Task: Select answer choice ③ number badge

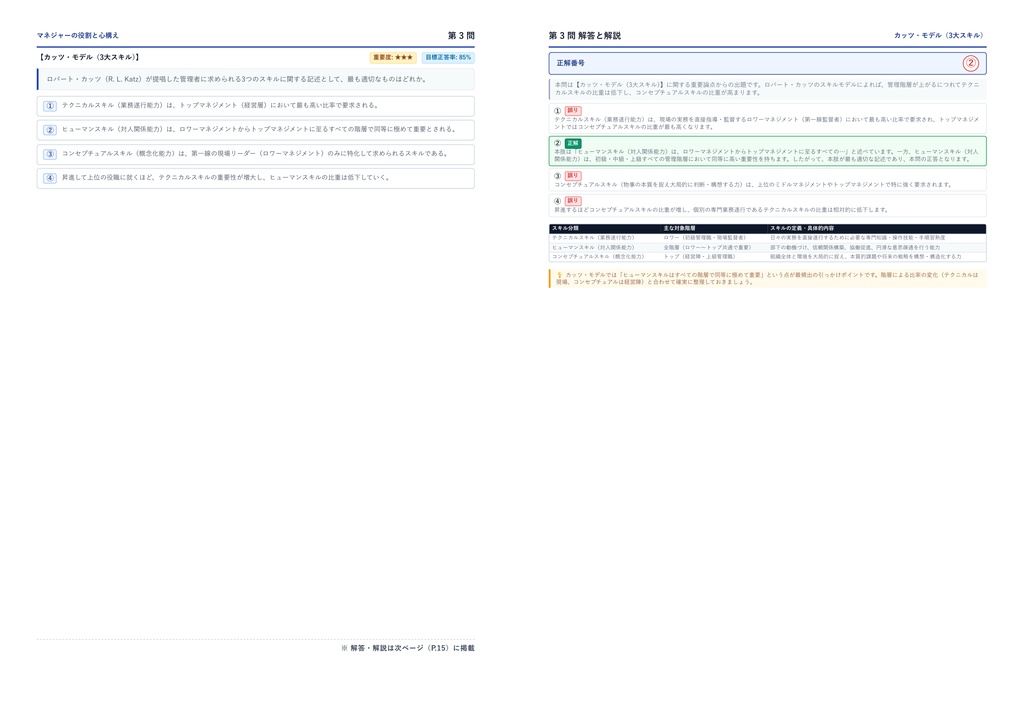Action: pyautogui.click(x=50, y=154)
